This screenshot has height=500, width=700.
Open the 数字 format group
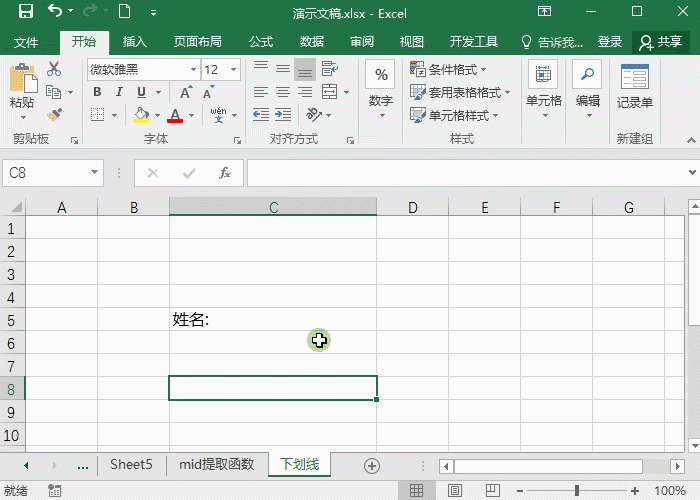pos(381,89)
